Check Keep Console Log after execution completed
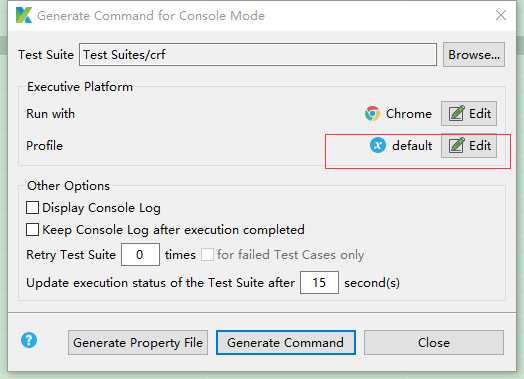 coord(32,230)
